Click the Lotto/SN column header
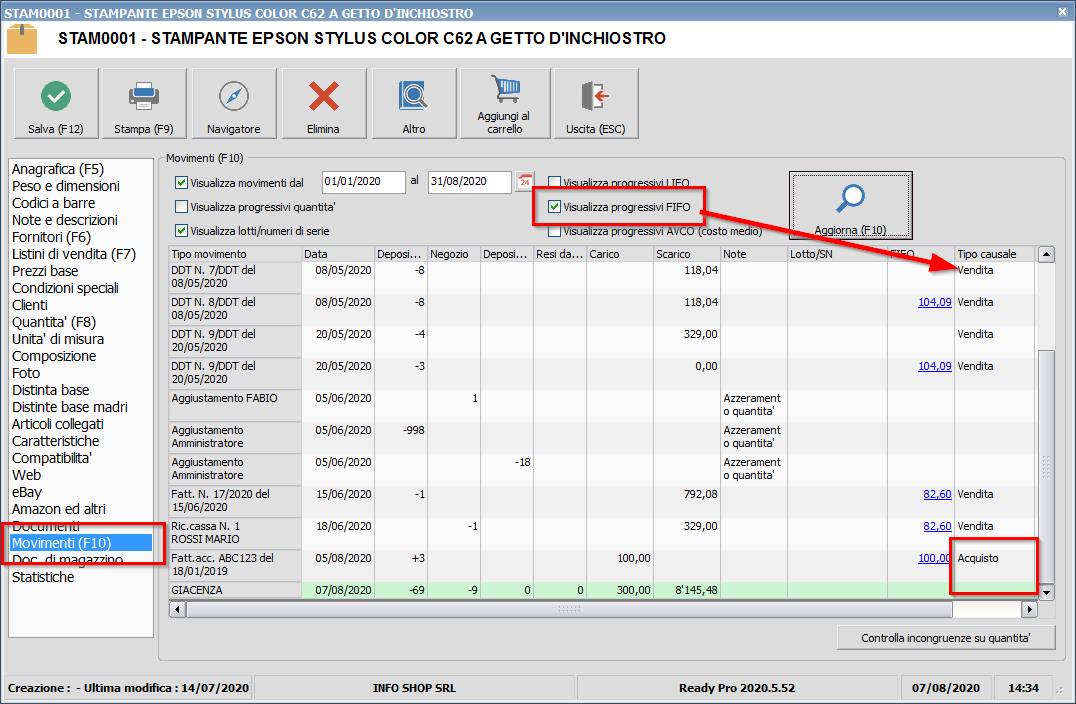 837,254
